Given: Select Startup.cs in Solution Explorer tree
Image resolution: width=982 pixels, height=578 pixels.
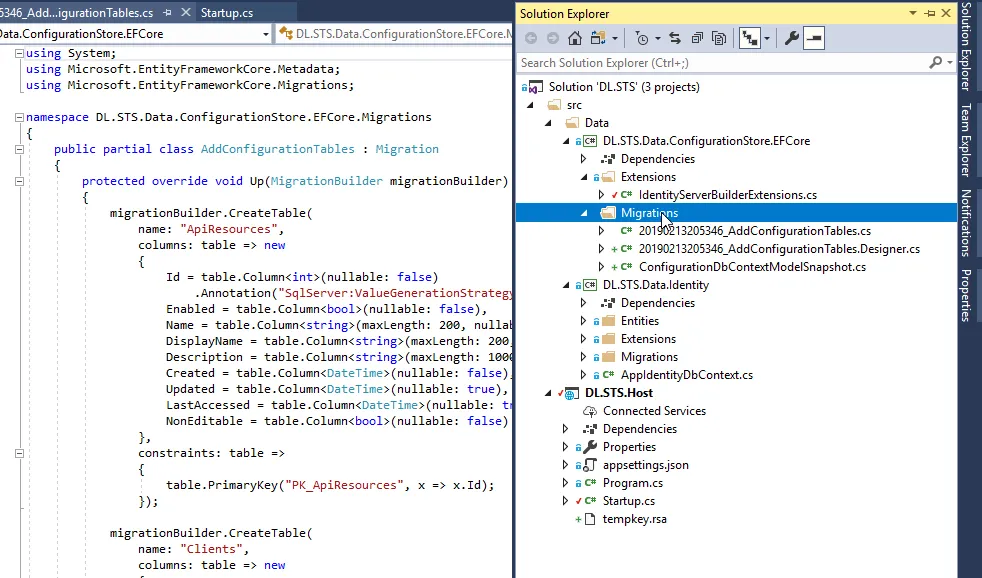Looking at the screenshot, I should [x=628, y=502].
